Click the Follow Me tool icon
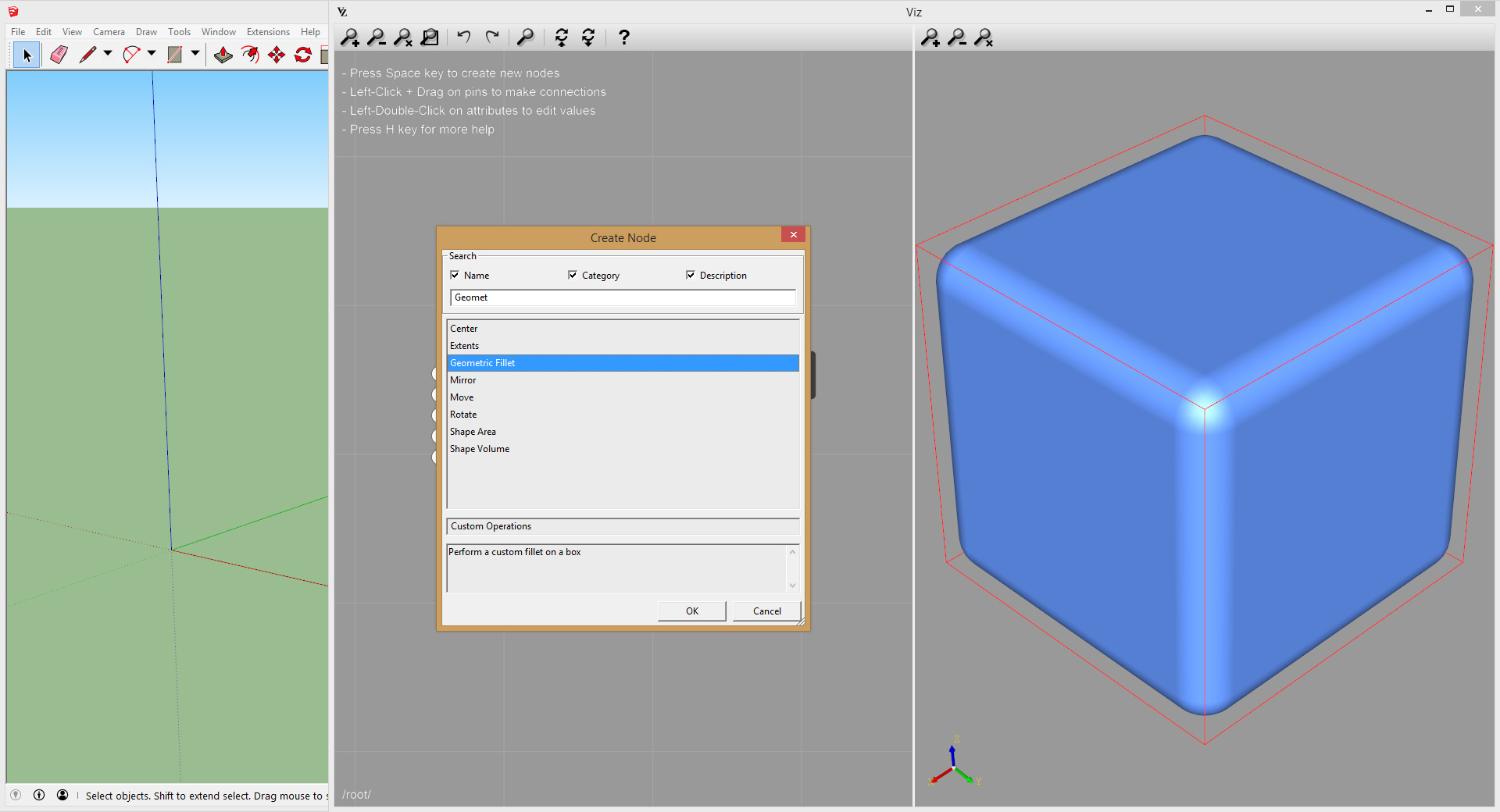 250,55
